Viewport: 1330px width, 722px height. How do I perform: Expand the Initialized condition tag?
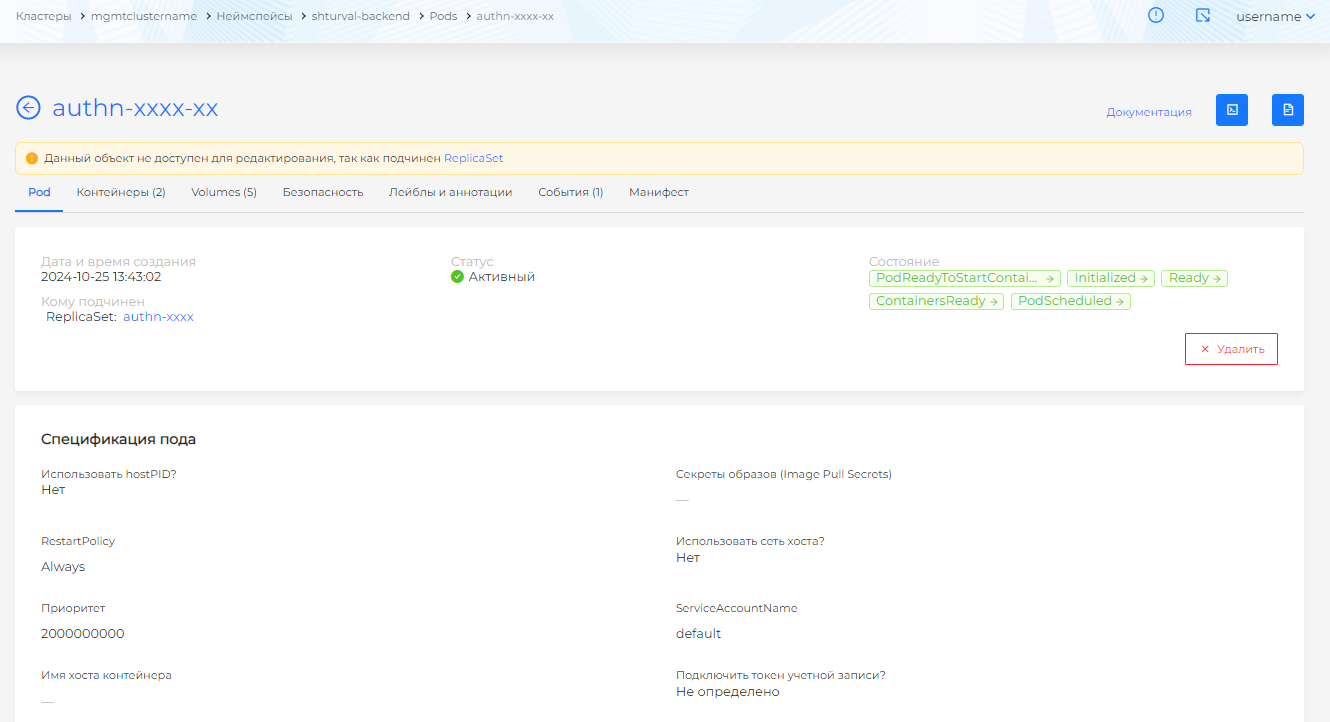pos(1111,278)
